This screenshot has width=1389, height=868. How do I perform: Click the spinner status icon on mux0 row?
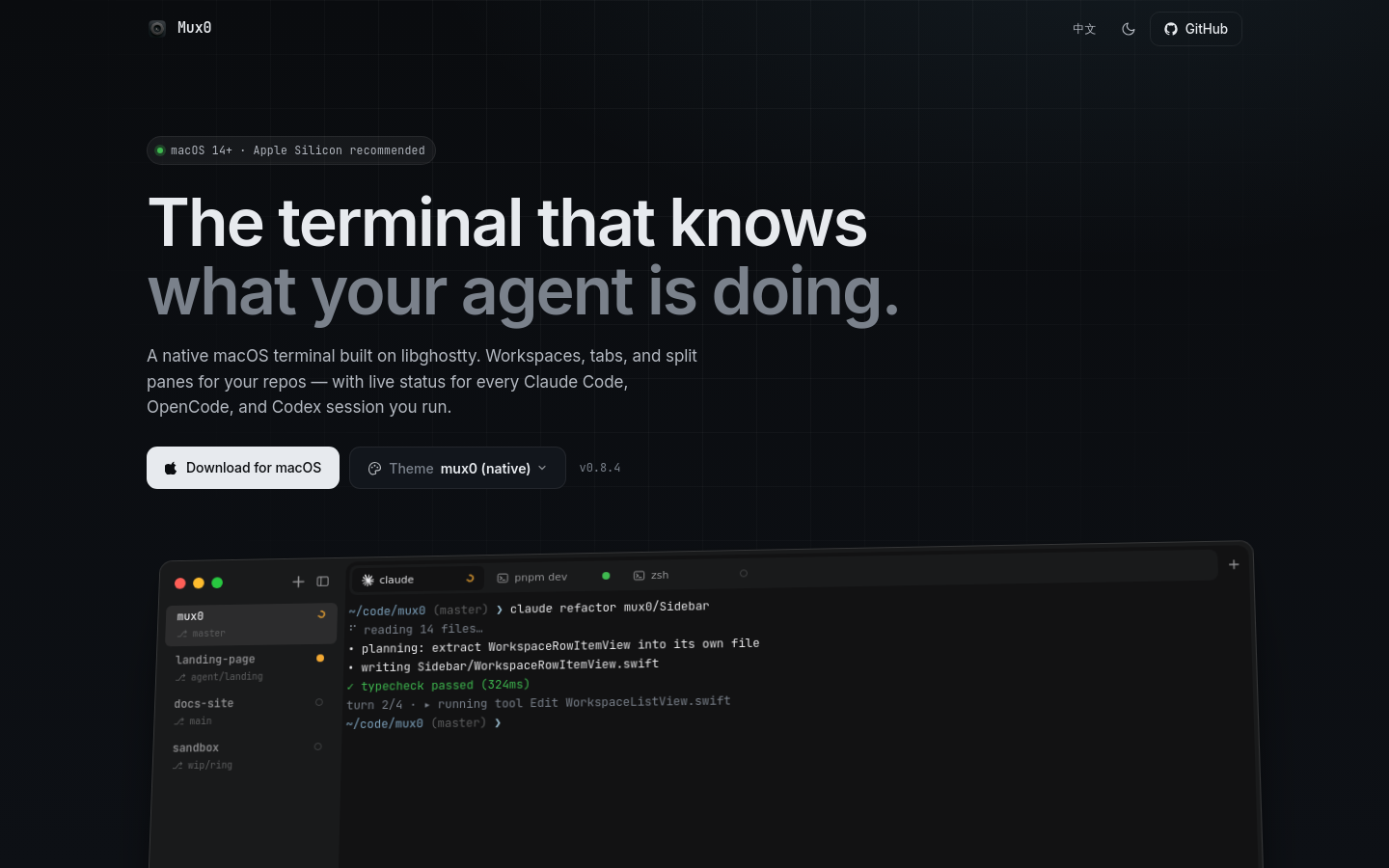[321, 614]
